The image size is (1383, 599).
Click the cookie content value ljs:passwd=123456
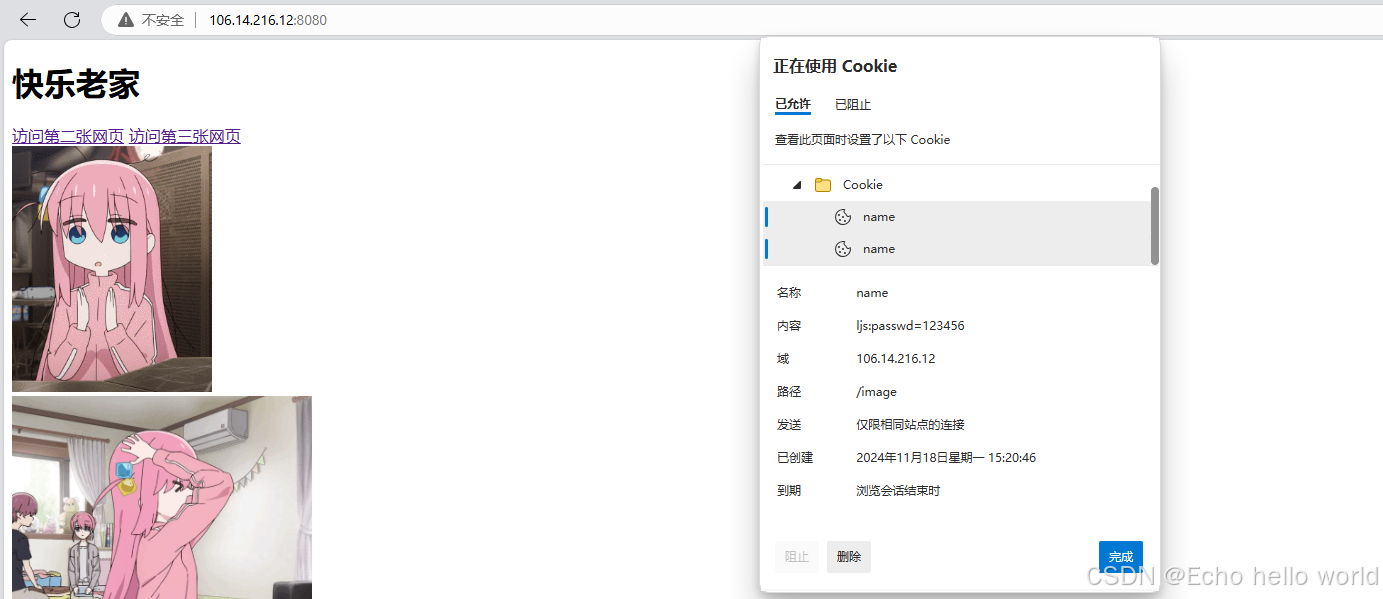pos(910,326)
